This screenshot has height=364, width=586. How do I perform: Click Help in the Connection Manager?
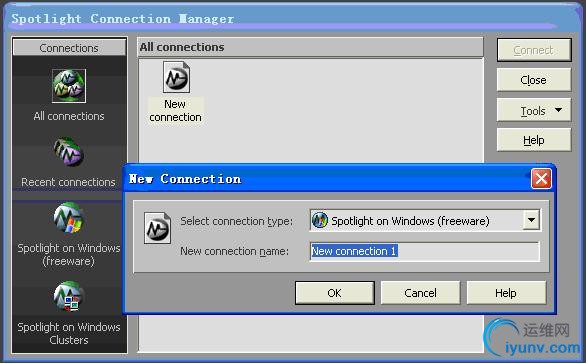click(534, 140)
